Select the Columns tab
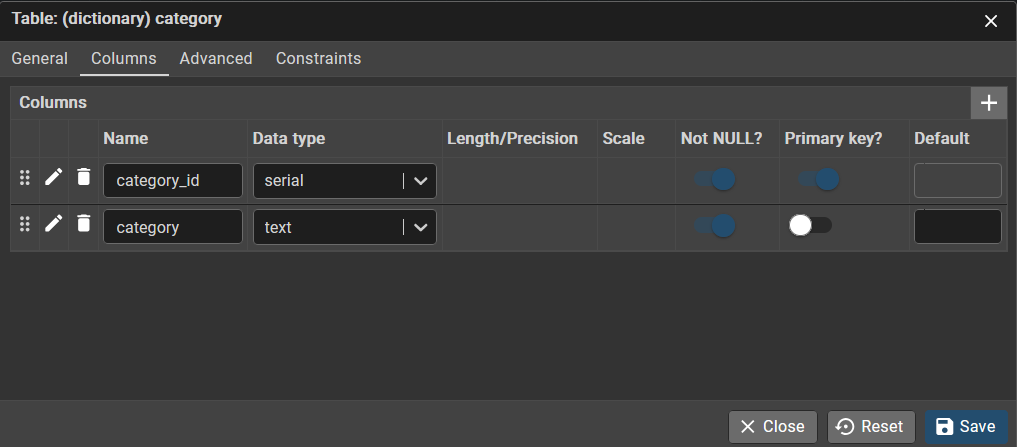Viewport: 1017px width, 447px height. click(x=124, y=58)
